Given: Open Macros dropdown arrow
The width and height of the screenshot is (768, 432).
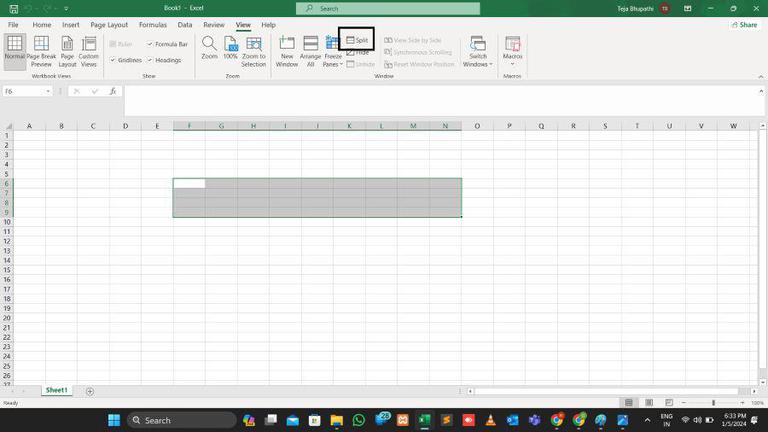Looking at the screenshot, I should click(512, 65).
